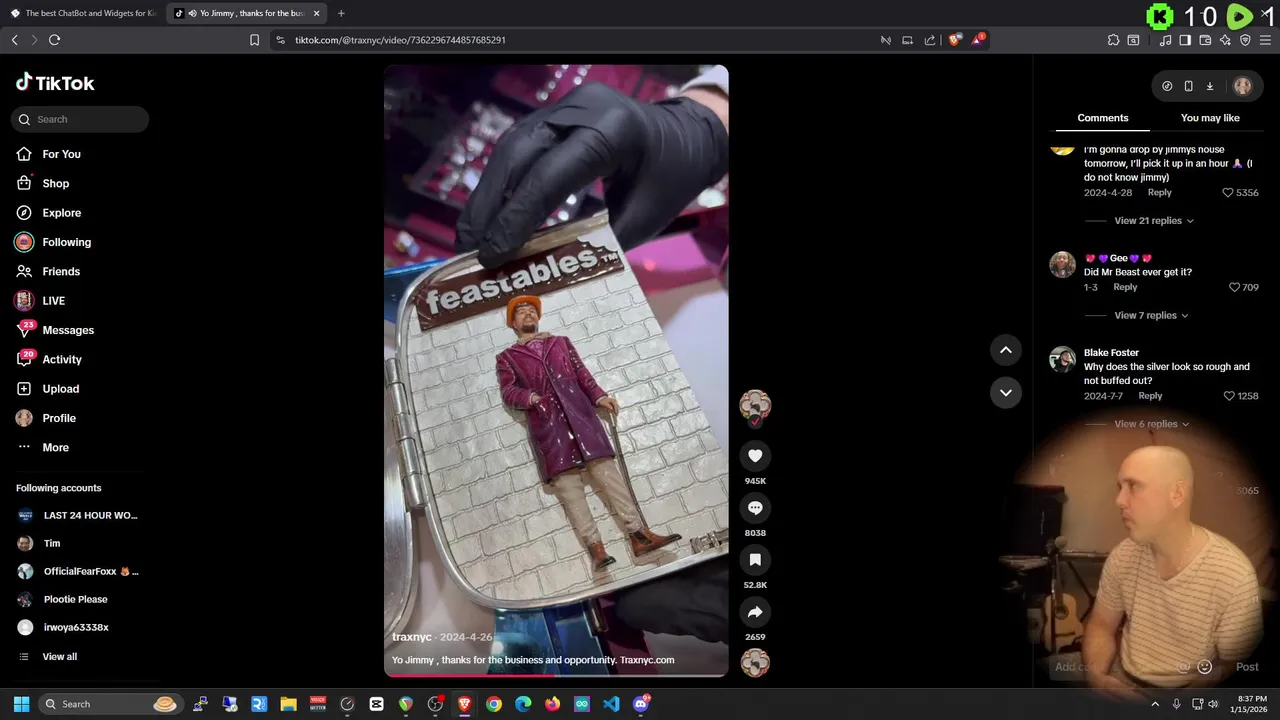This screenshot has height=720, width=1280.
Task: Save the video with the bookmark icon
Action: (755, 560)
